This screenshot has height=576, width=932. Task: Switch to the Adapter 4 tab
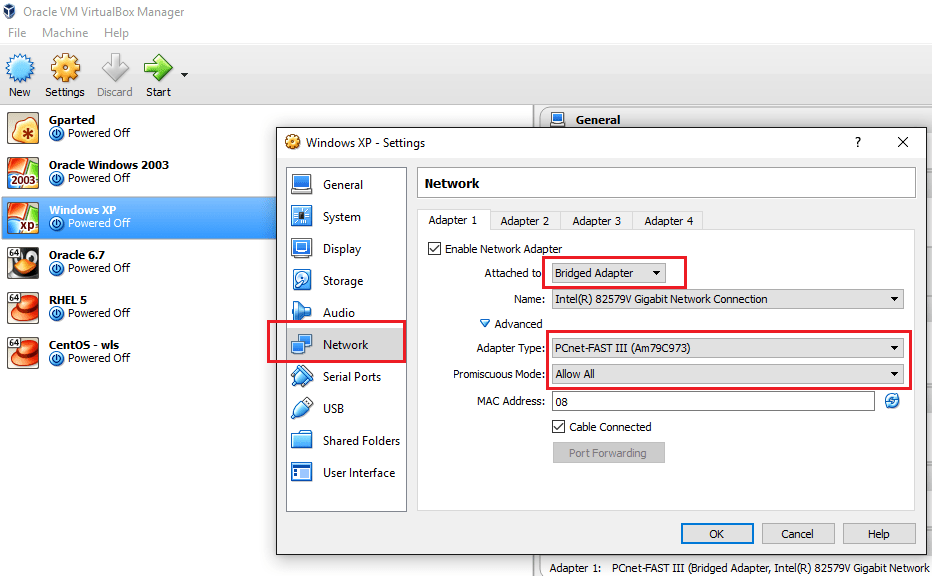click(669, 221)
